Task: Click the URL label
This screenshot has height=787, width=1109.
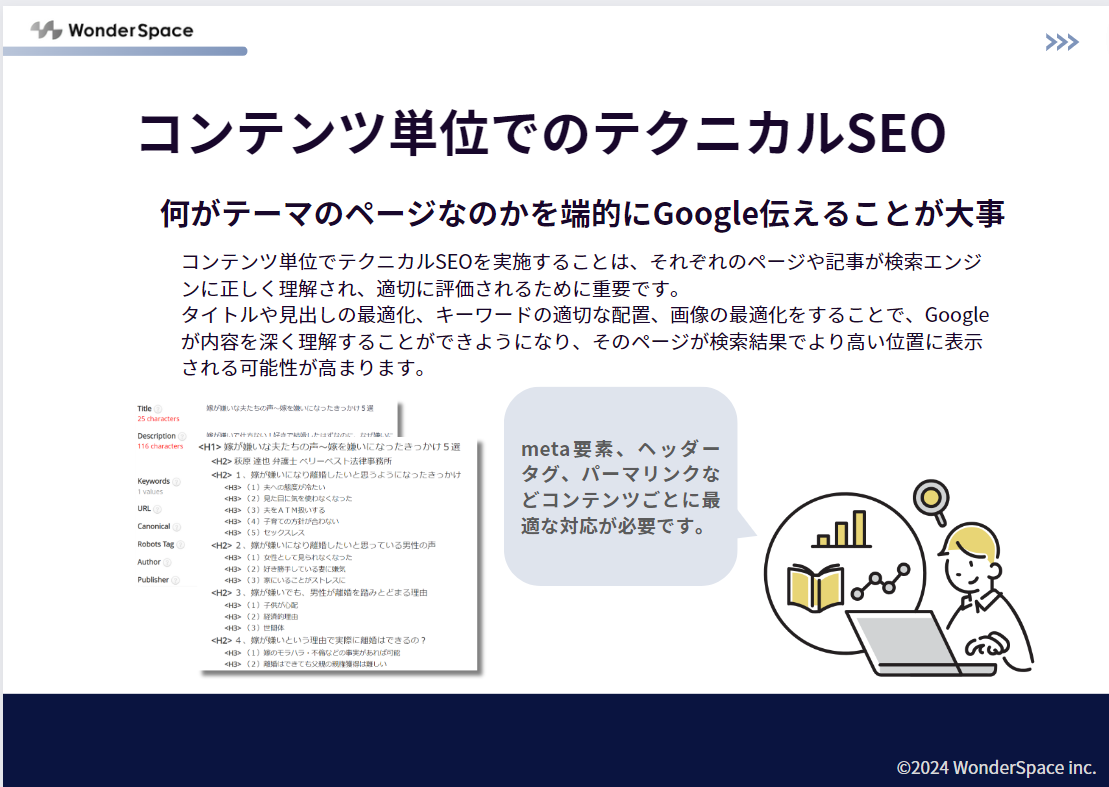Action: click(x=144, y=509)
